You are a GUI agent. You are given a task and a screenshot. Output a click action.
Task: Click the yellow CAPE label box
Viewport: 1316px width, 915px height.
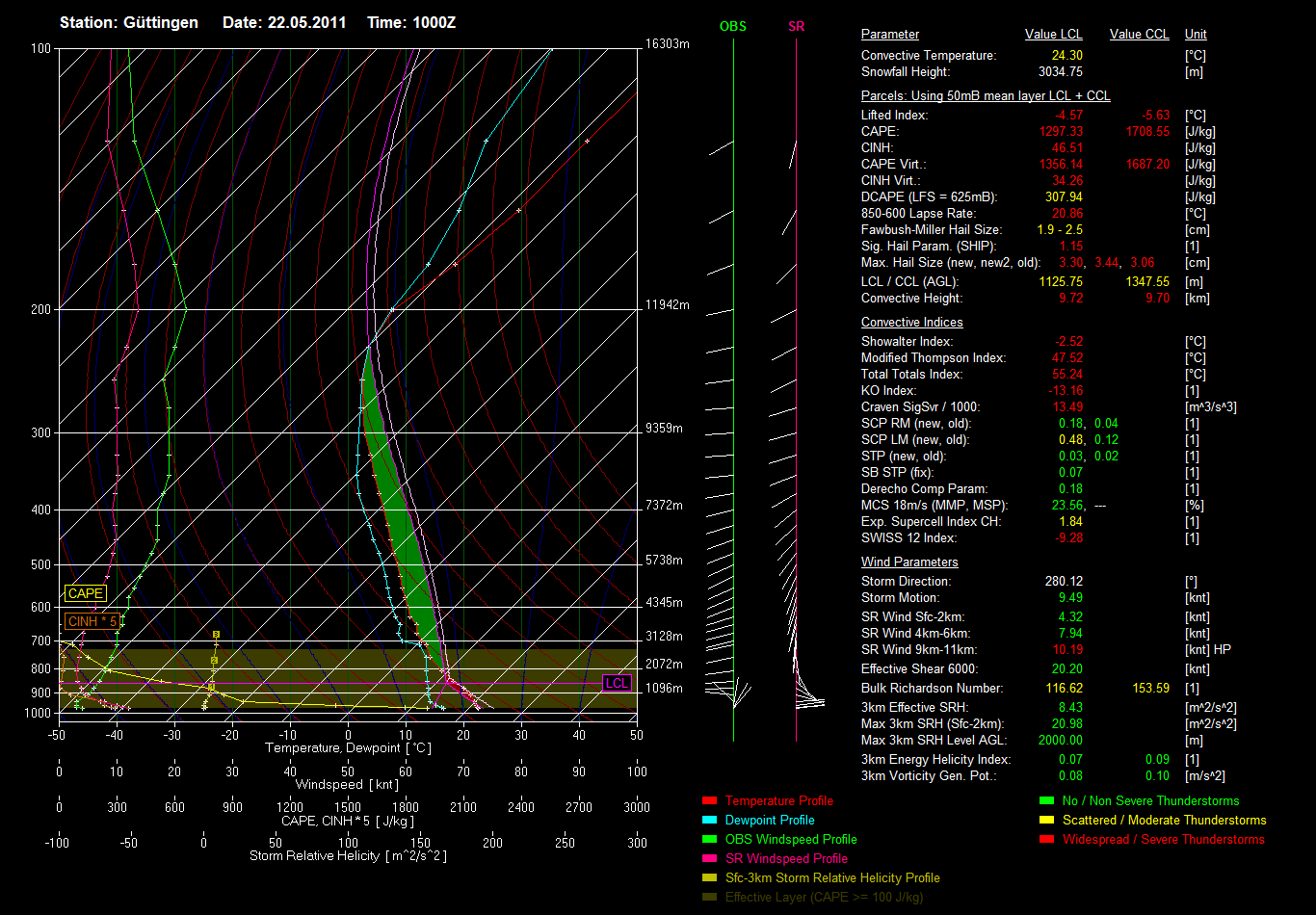(x=85, y=594)
